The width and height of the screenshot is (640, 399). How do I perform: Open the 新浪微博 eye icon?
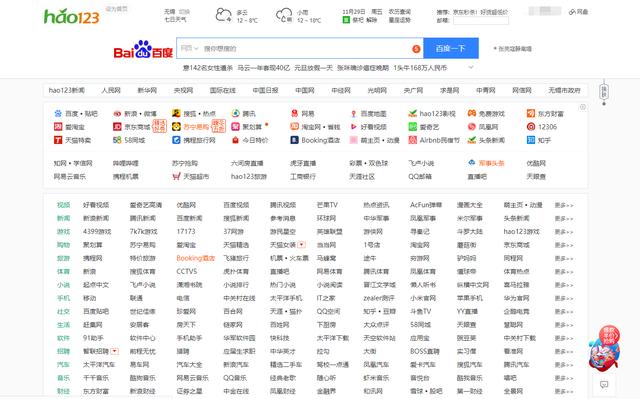point(117,113)
